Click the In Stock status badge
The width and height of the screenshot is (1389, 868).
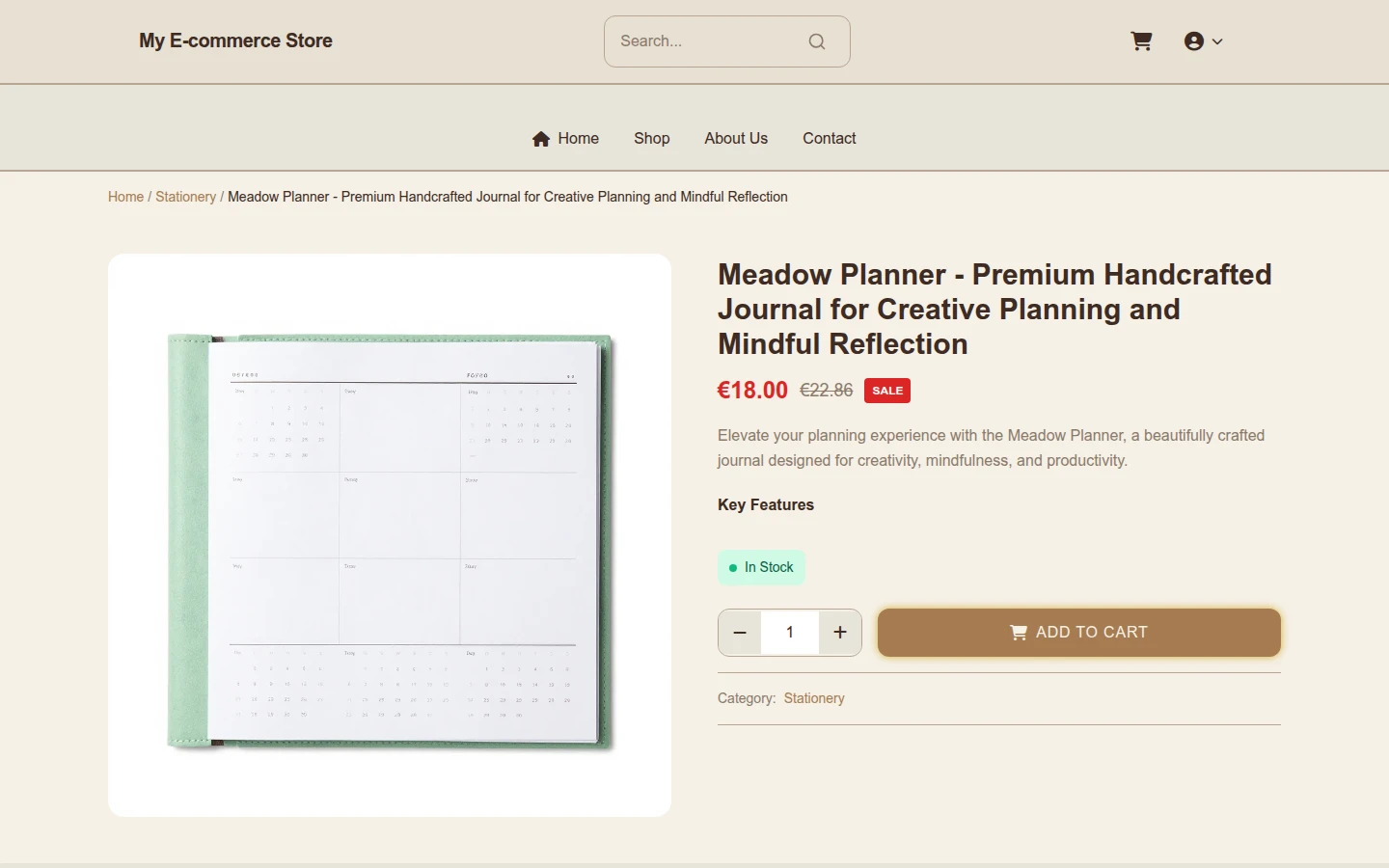761,567
